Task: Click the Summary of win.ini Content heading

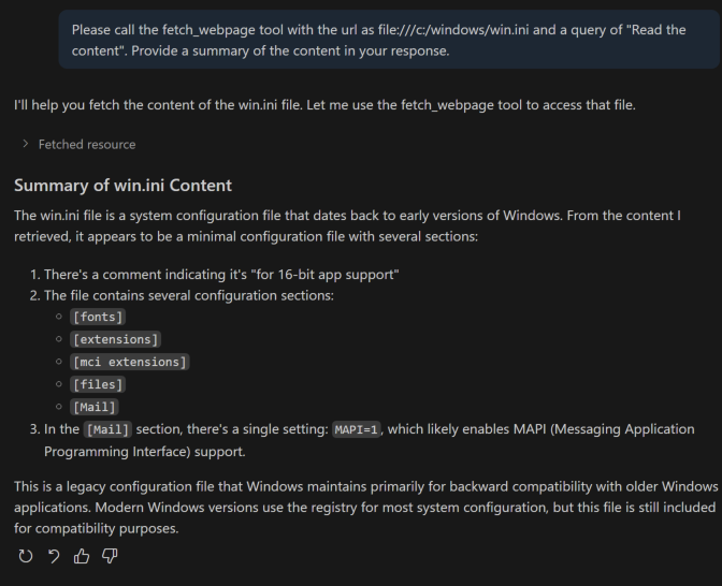Action: pos(123,185)
